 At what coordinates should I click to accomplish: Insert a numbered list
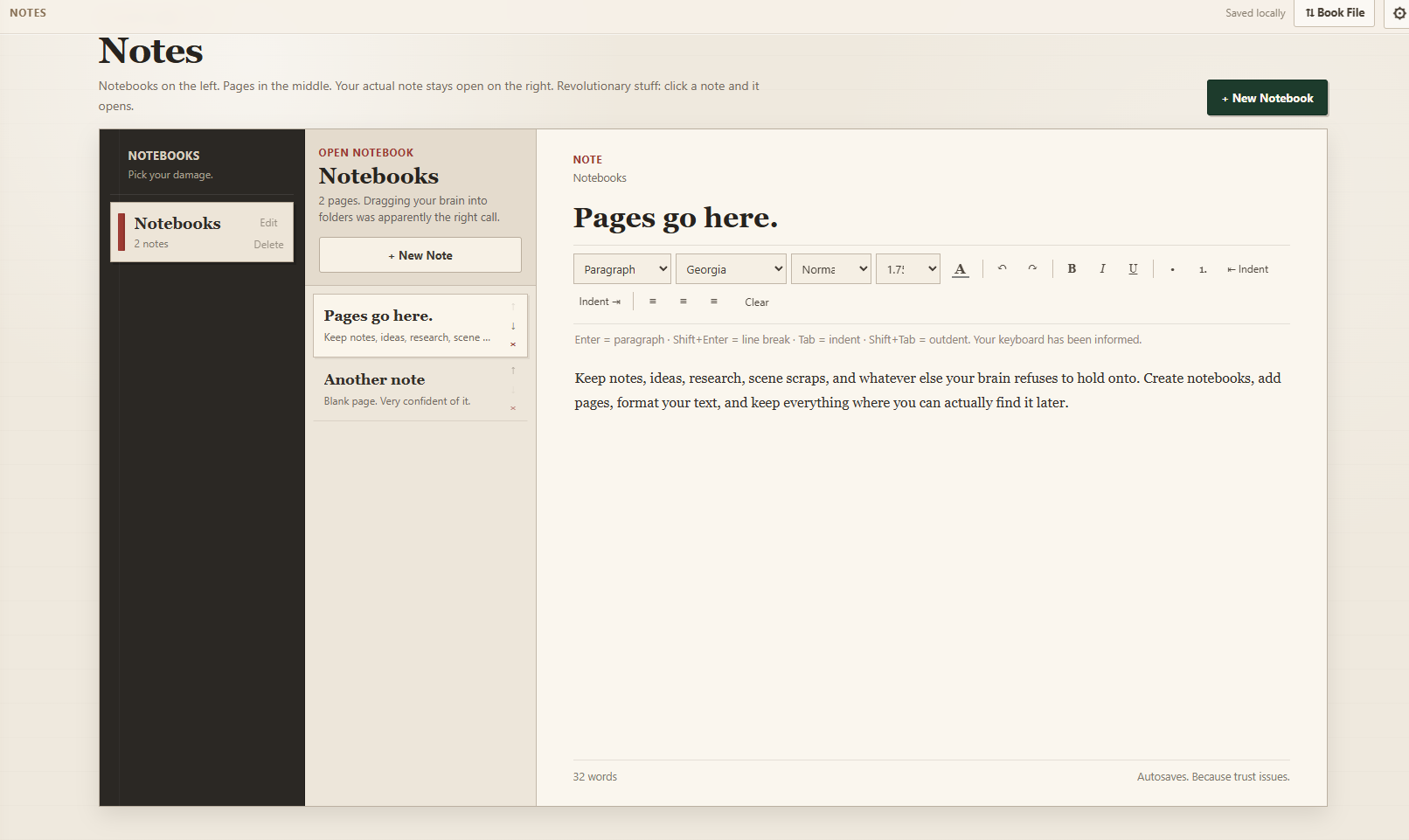point(1203,269)
